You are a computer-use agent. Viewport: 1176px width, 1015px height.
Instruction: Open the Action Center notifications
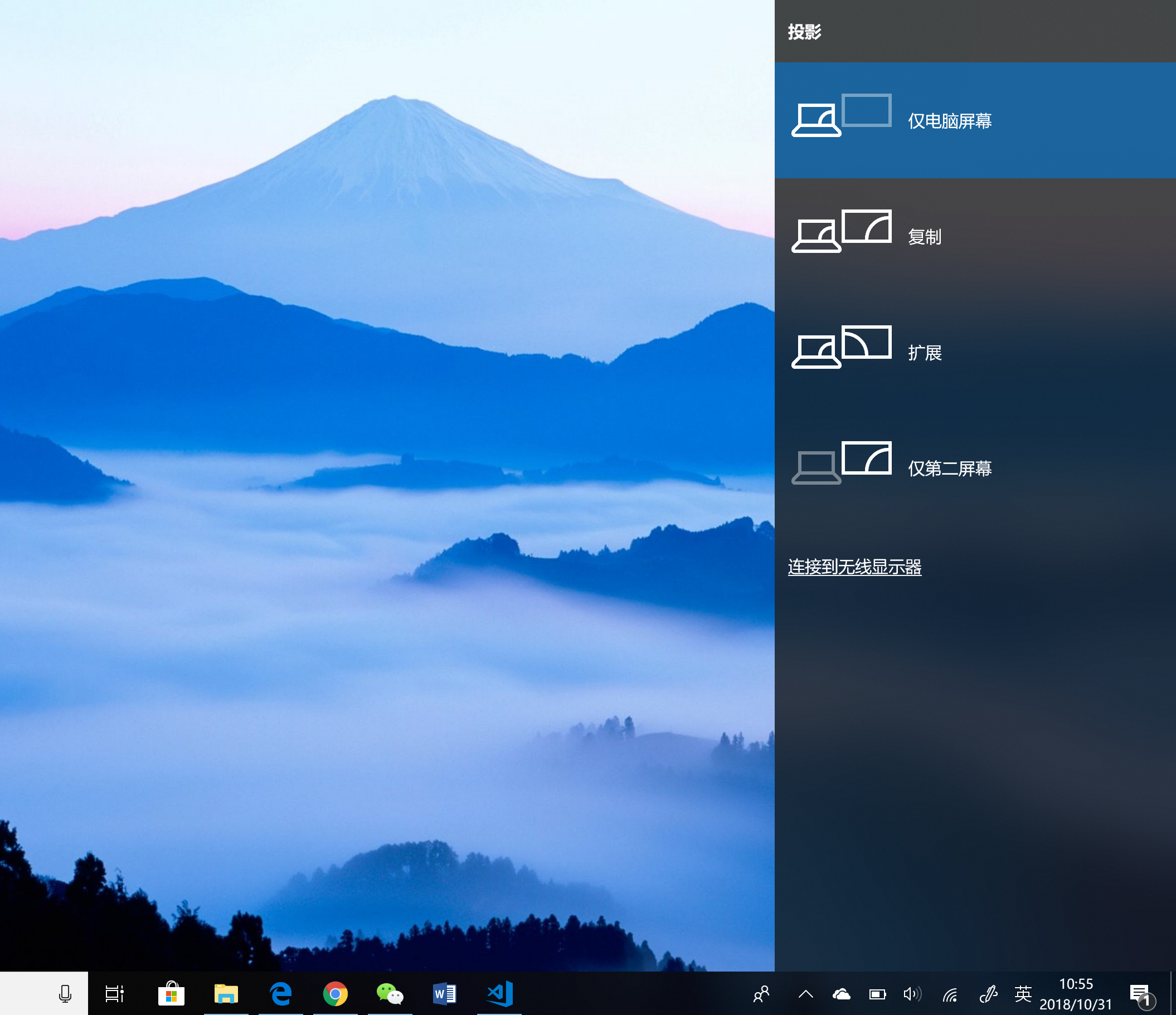[x=1142, y=994]
